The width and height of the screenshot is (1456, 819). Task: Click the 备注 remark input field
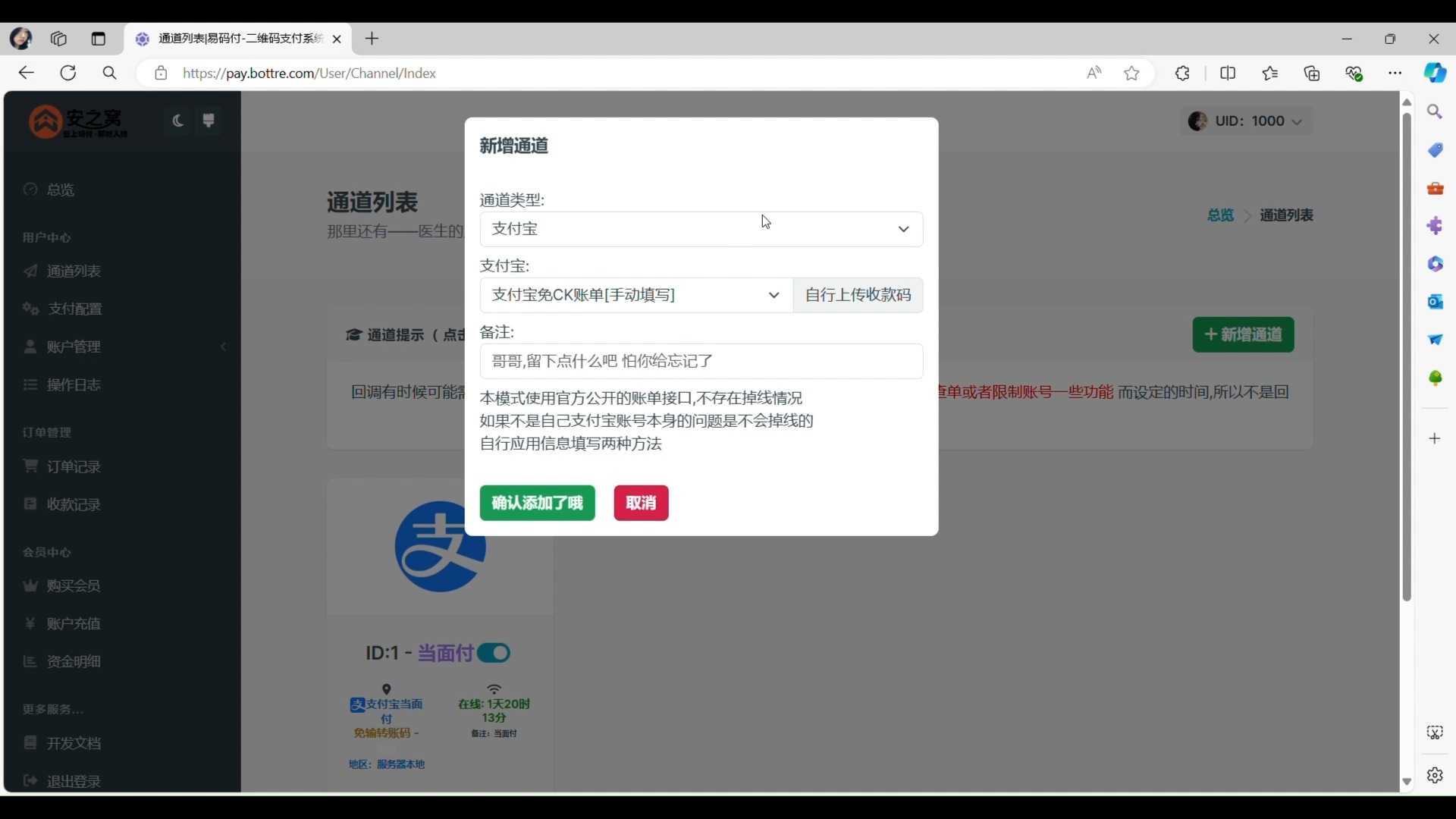coord(701,362)
